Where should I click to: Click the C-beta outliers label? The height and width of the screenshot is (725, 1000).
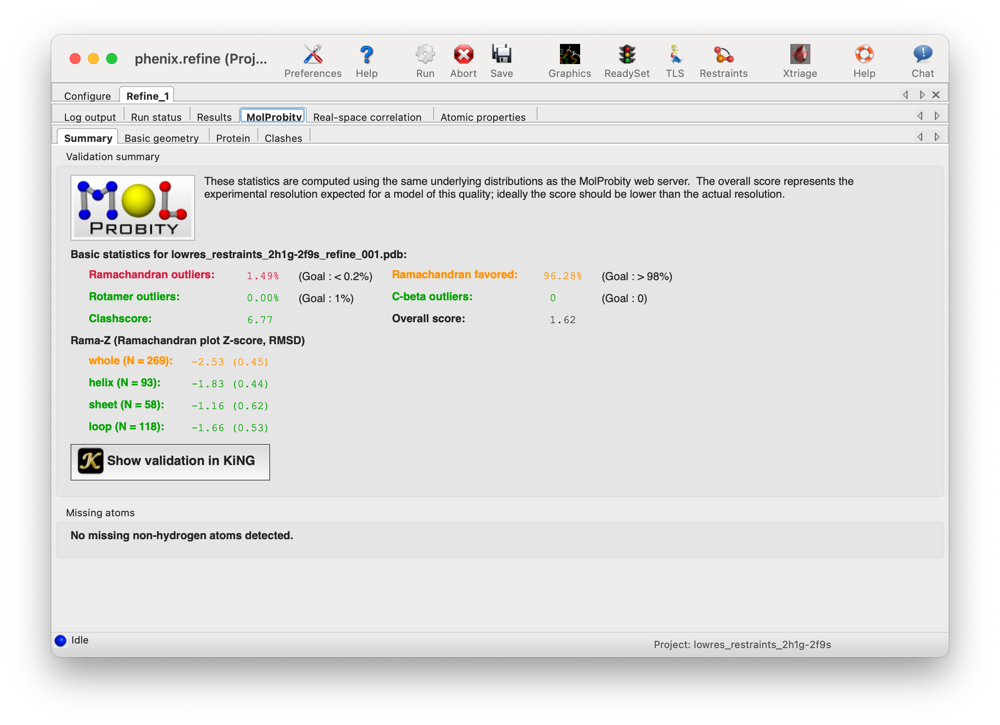[x=432, y=297]
